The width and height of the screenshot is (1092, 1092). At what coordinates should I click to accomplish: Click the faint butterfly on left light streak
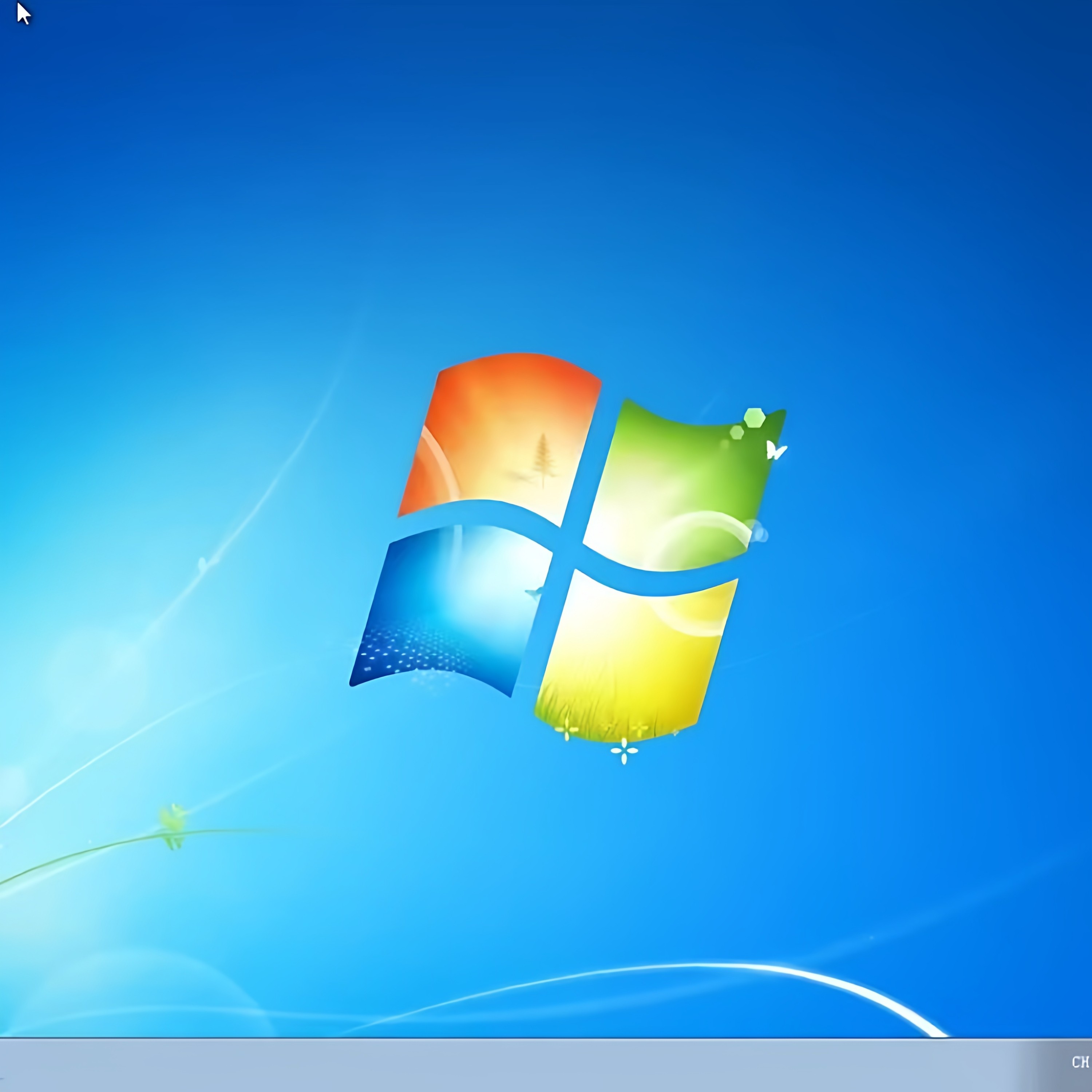click(203, 563)
